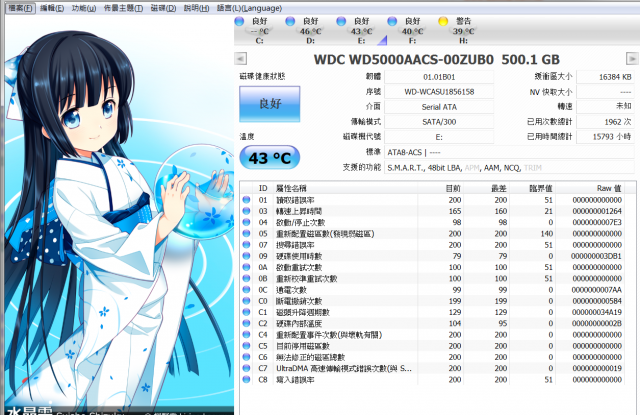Click the 43 °C temperature button
640x415 pixels.
click(x=270, y=158)
